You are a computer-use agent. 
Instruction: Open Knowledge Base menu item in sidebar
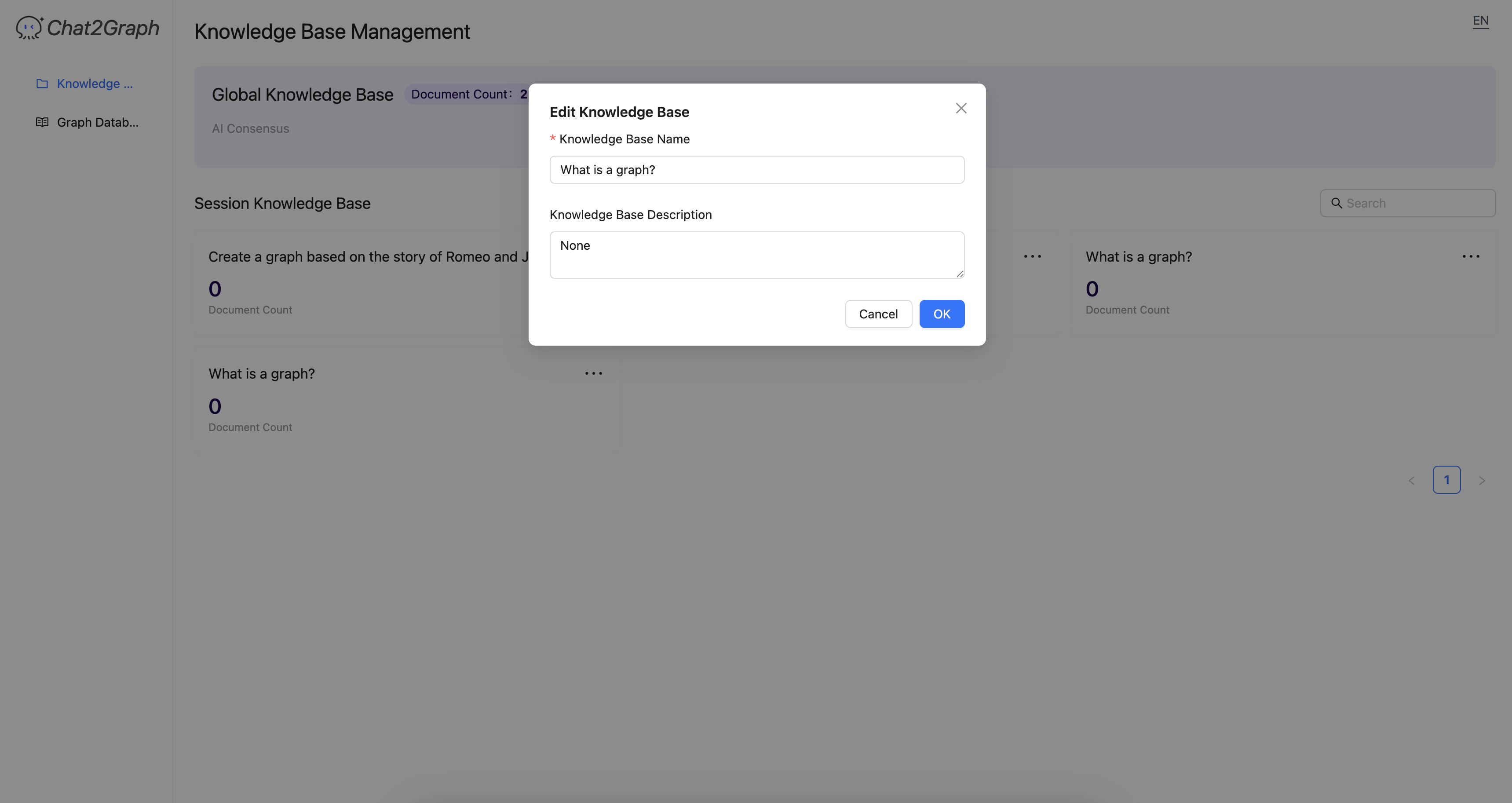95,84
